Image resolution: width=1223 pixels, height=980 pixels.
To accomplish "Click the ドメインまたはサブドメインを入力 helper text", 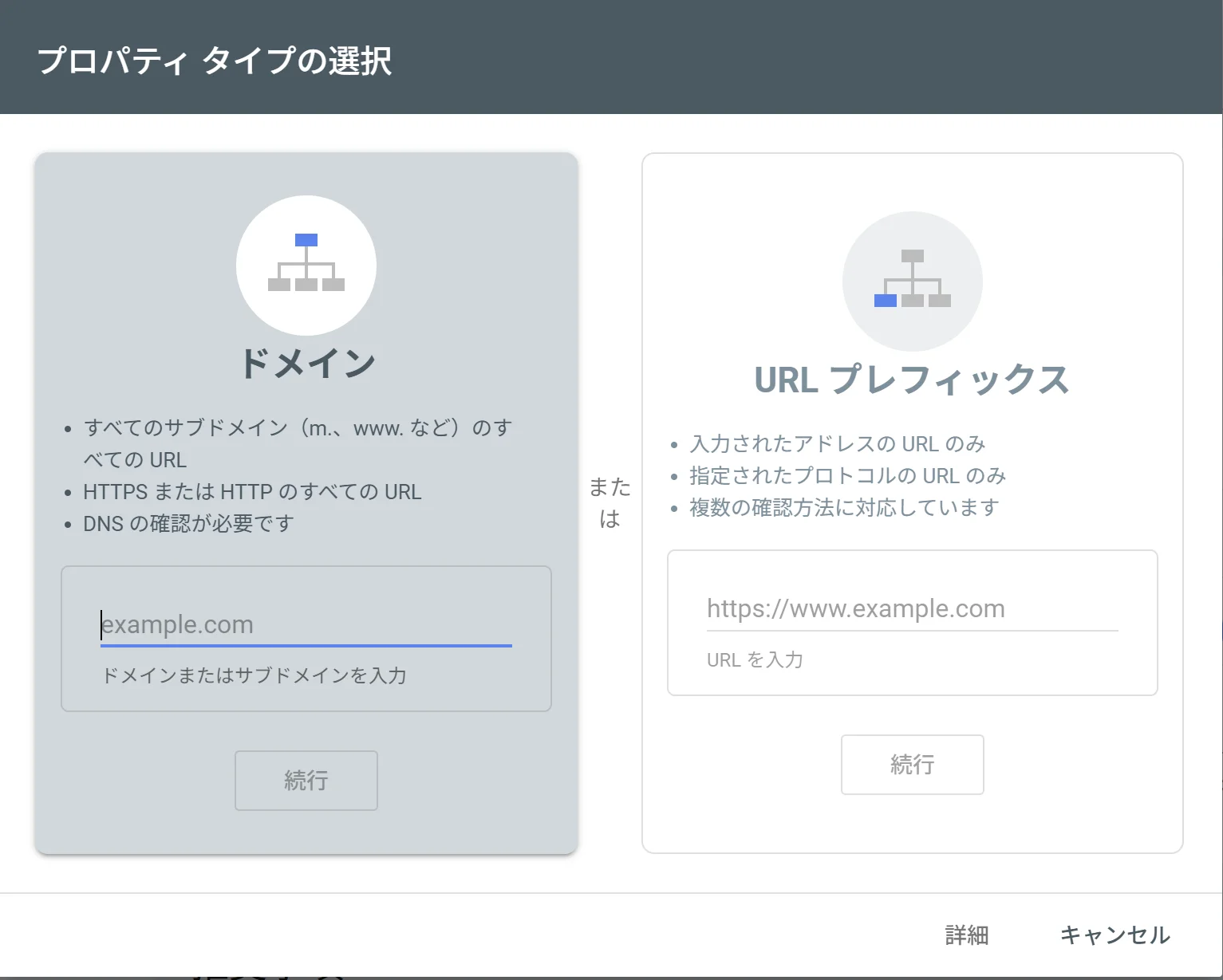I will [x=254, y=675].
